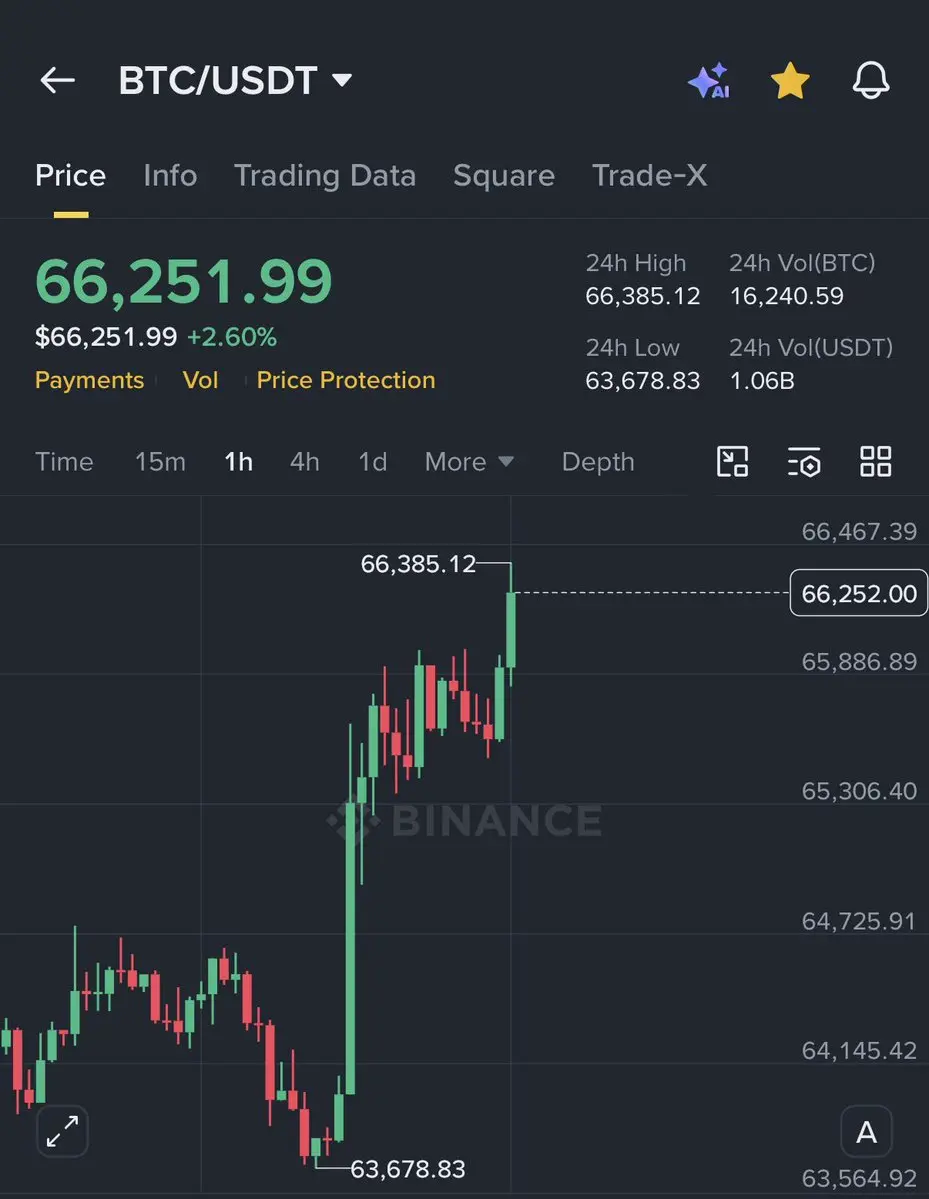Open chart indicator settings icon
The height and width of the screenshot is (1199, 929).
point(804,462)
